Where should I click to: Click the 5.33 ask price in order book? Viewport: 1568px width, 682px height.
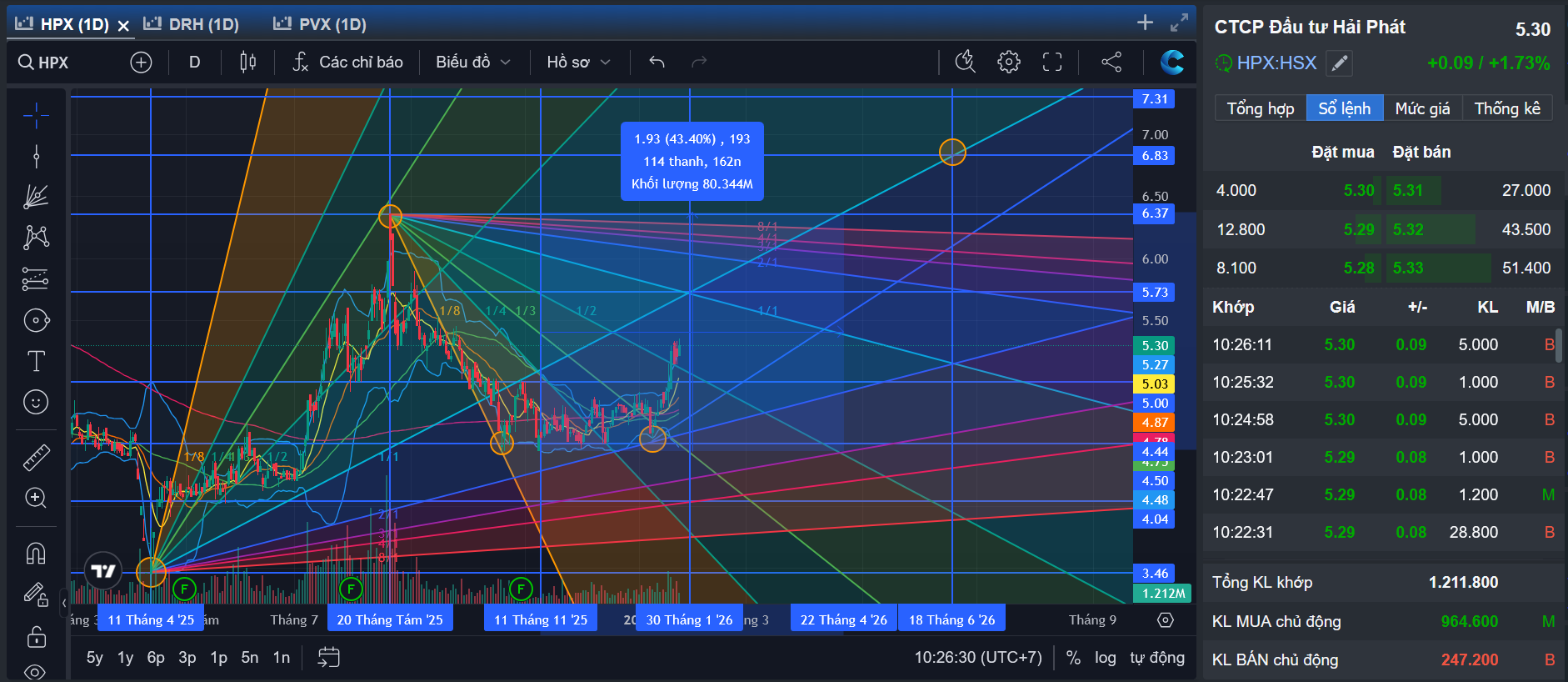[1408, 268]
